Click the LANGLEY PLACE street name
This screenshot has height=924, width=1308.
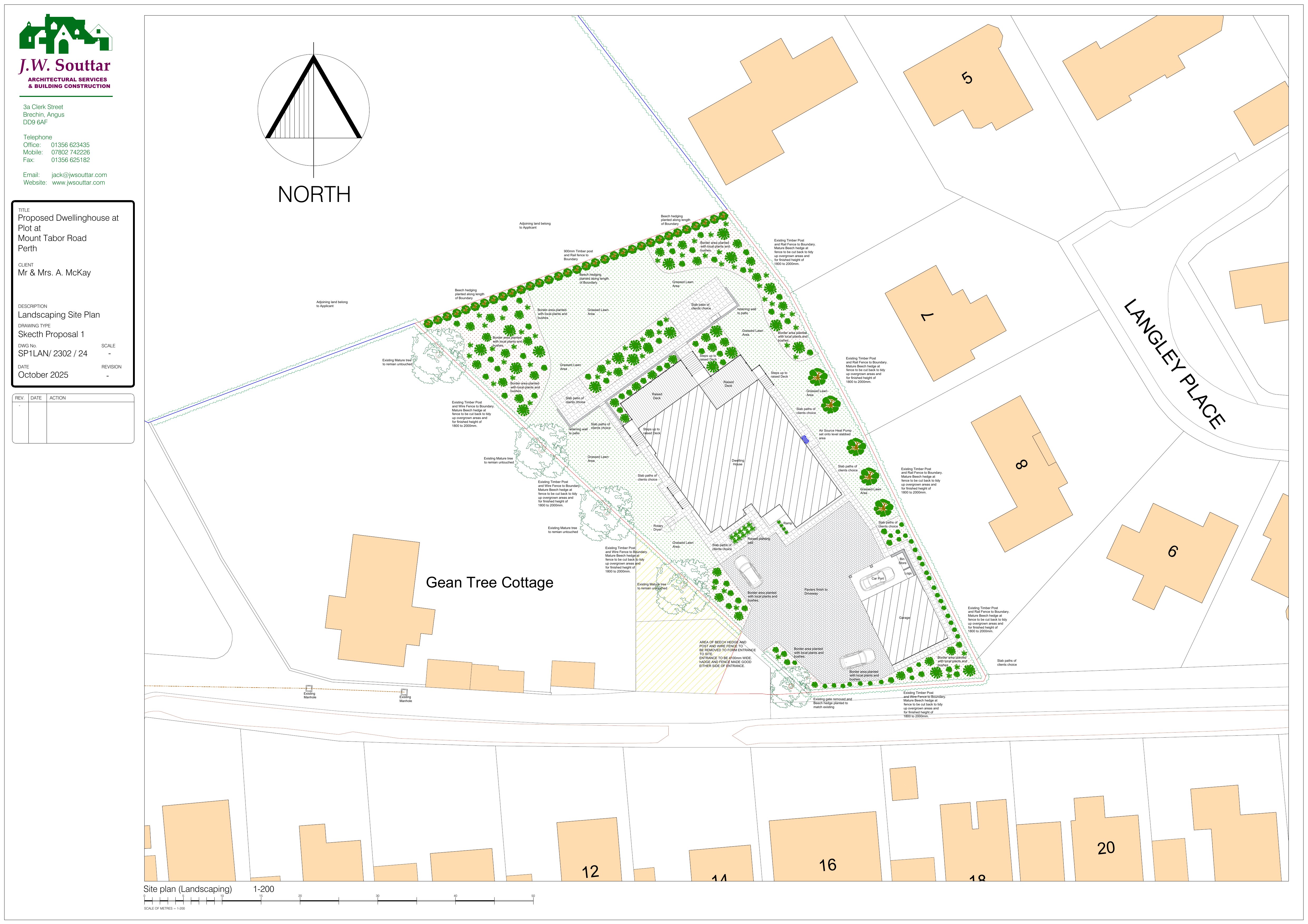[x=1175, y=363]
